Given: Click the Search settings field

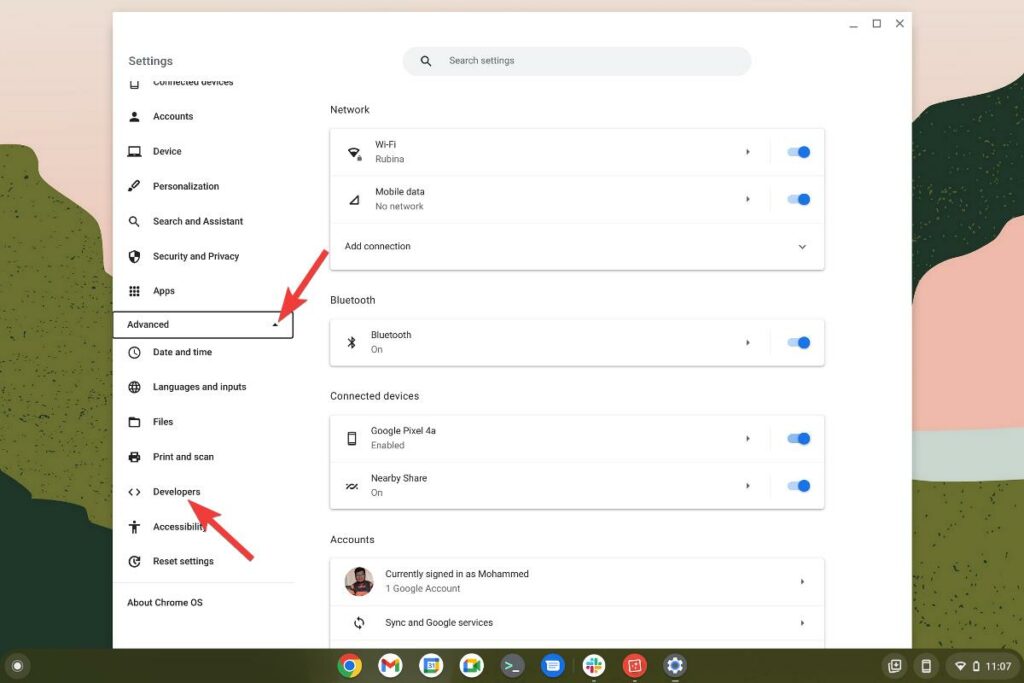Looking at the screenshot, I should pos(577,60).
